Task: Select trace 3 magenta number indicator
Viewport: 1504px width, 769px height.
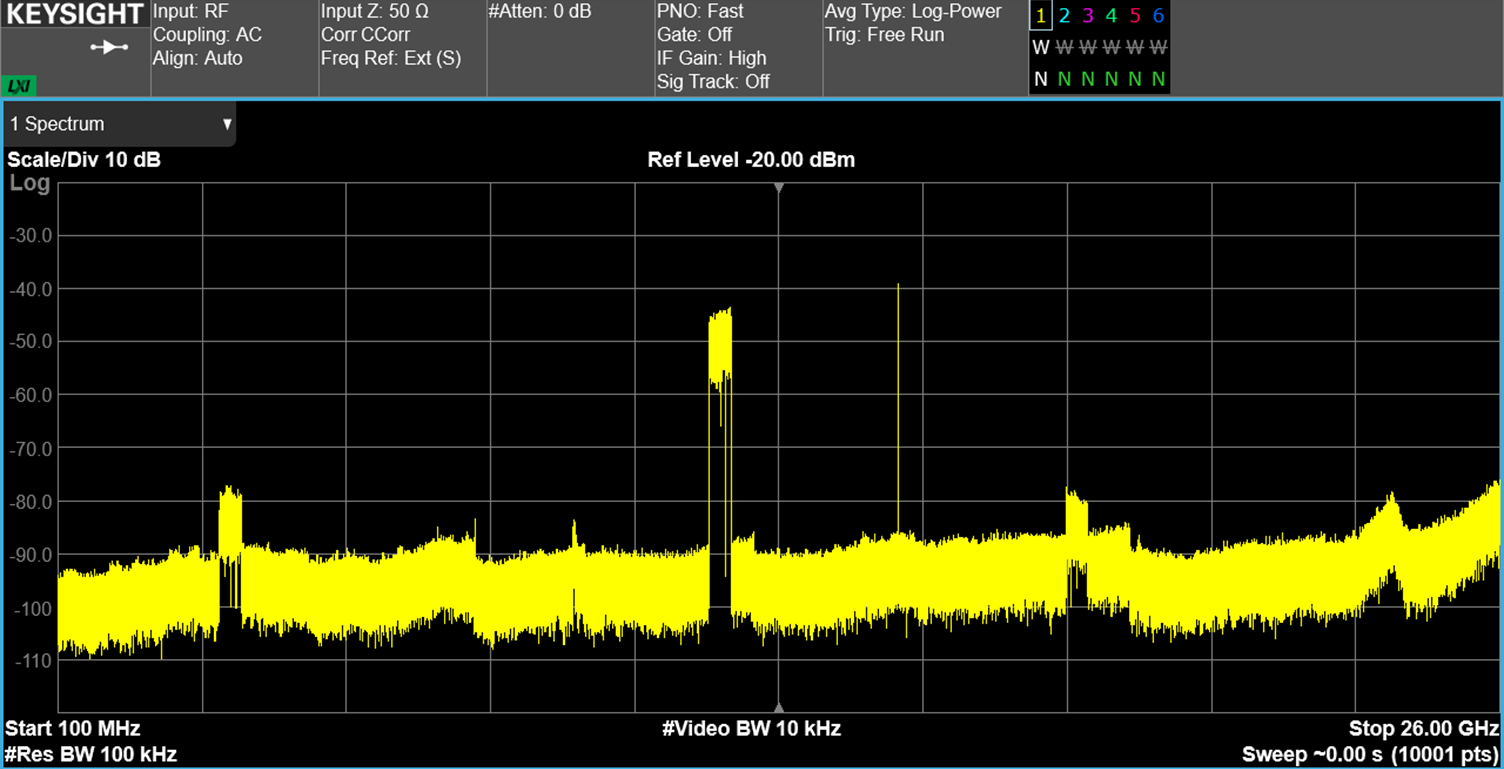Action: 1088,16
